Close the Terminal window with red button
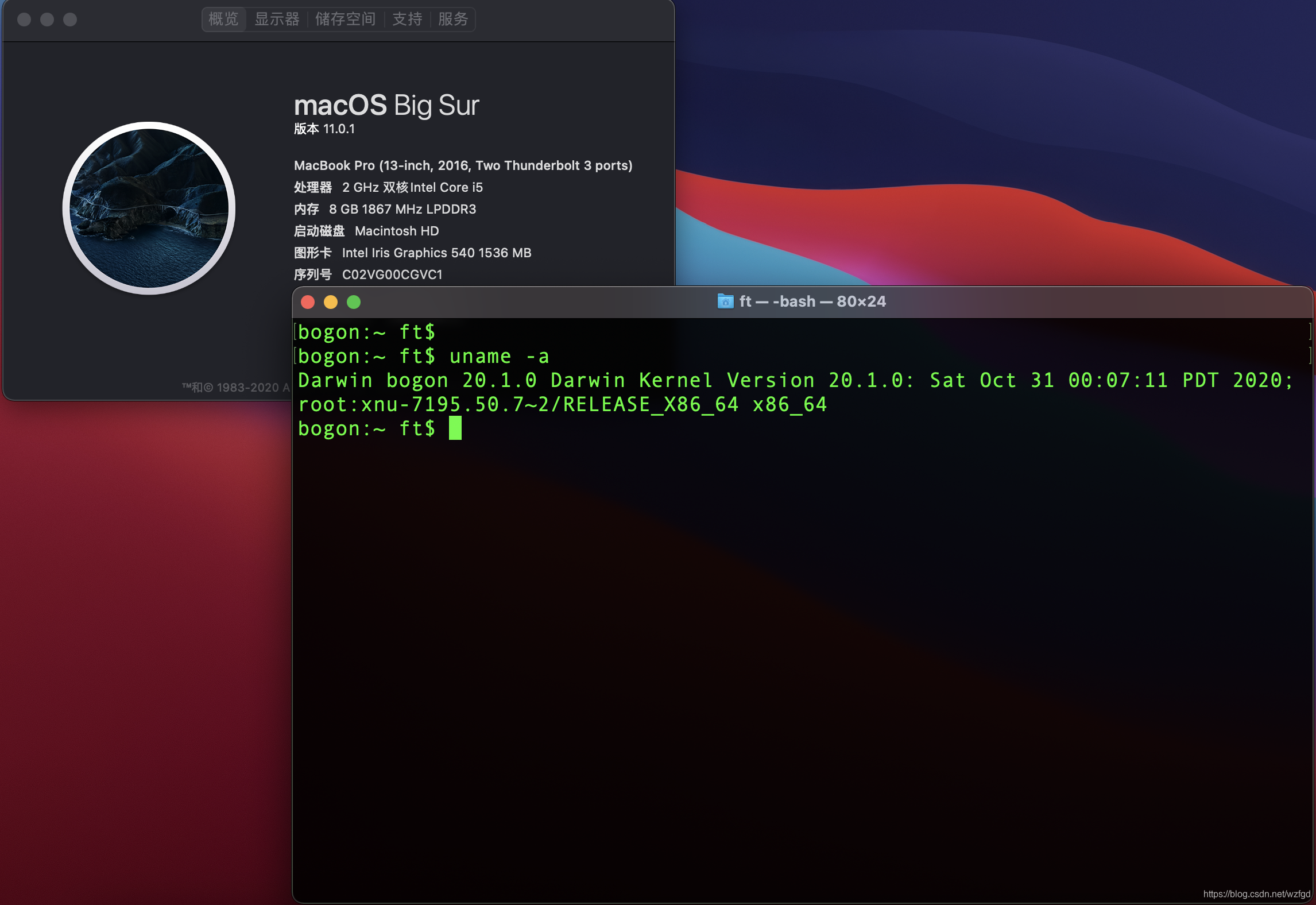Image resolution: width=1316 pixels, height=905 pixels. 308,302
